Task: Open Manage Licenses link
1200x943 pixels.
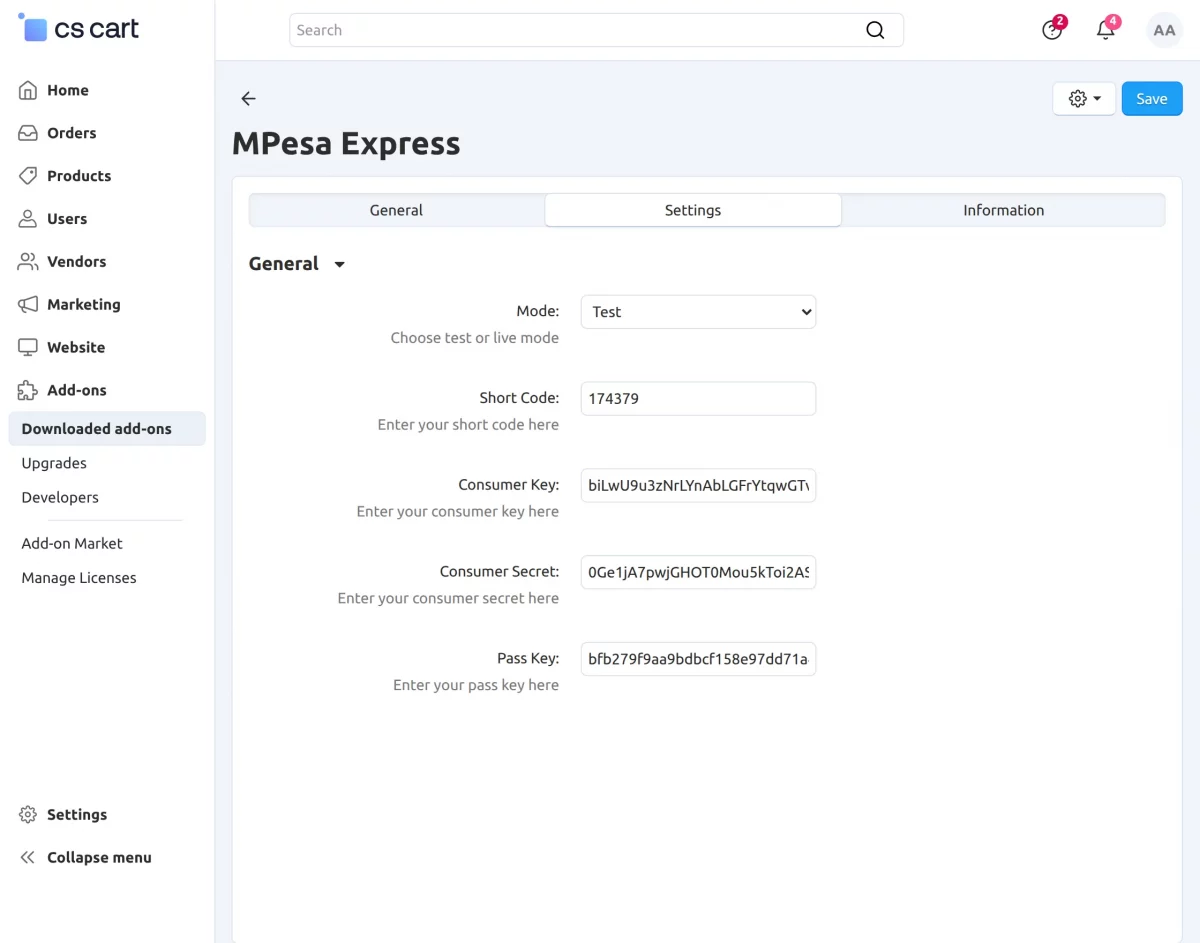Action: [79, 578]
